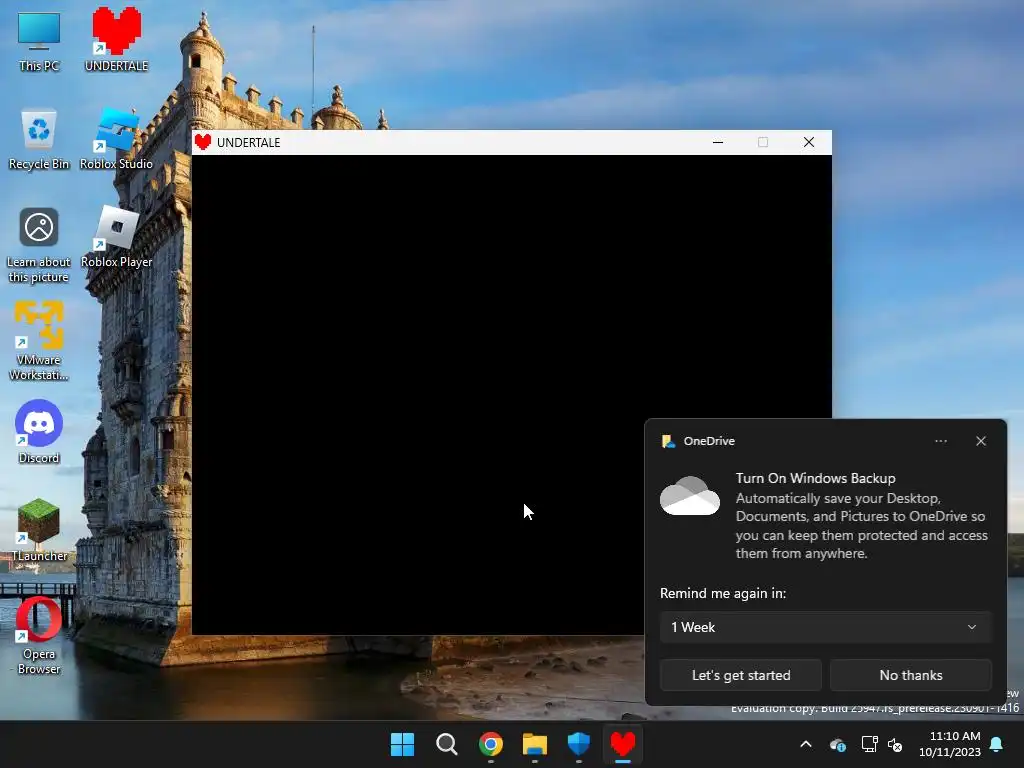The width and height of the screenshot is (1024, 768).
Task: Select the TLauncher desktop shortcut
Action: [x=39, y=530]
